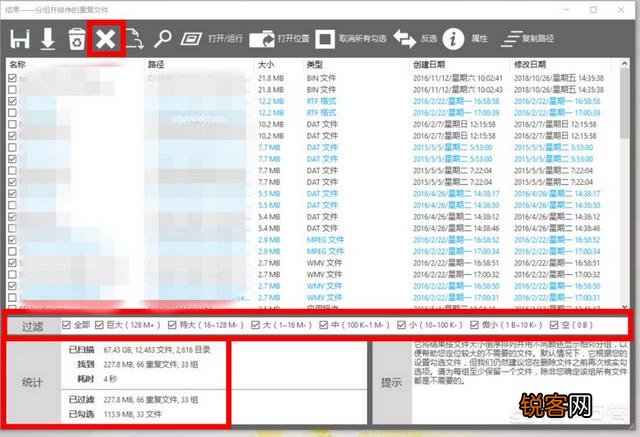Select 修改日期 2018/10/26 cell of first row

pyautogui.click(x=559, y=78)
